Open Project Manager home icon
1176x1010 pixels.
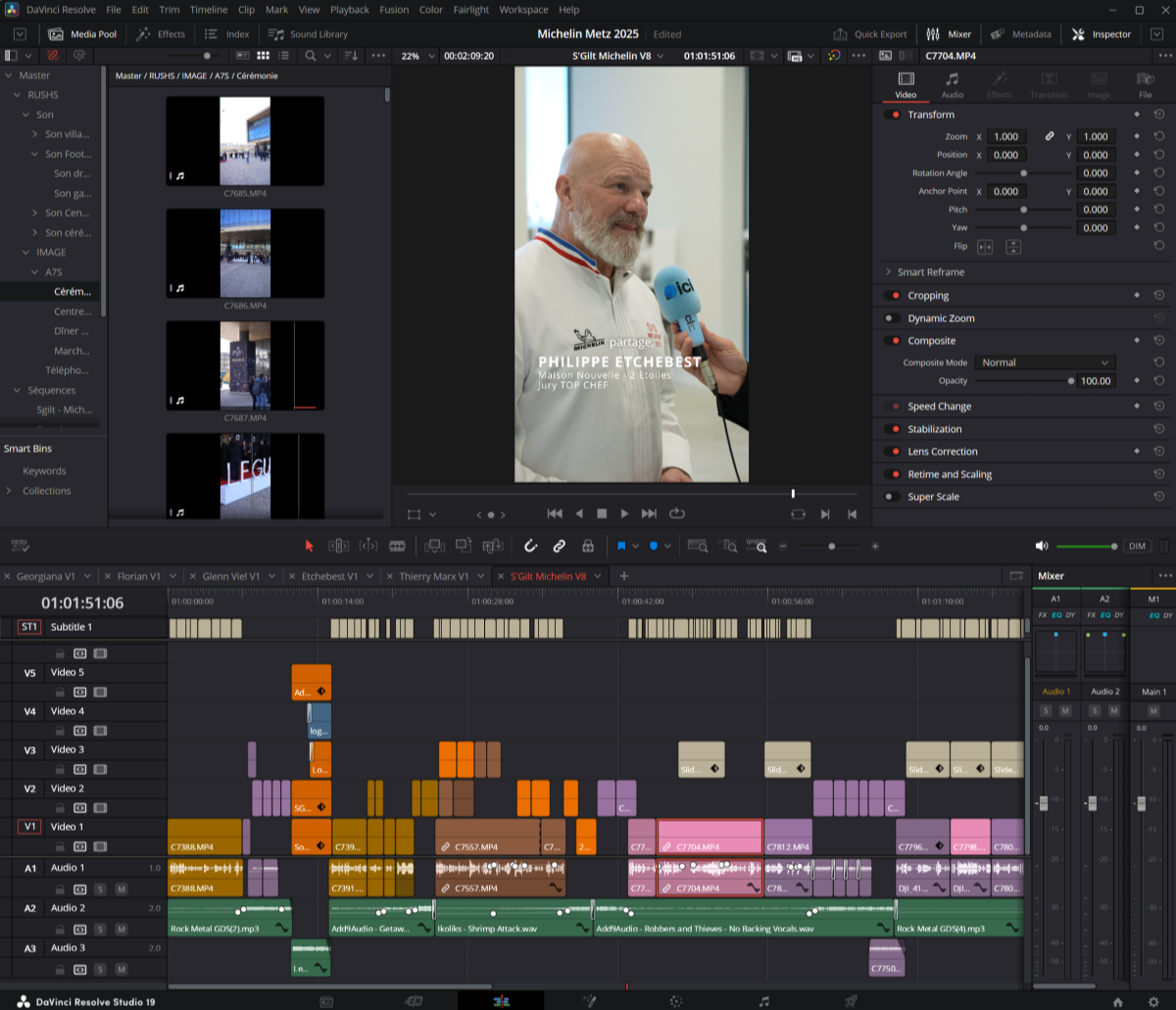point(1118,1001)
